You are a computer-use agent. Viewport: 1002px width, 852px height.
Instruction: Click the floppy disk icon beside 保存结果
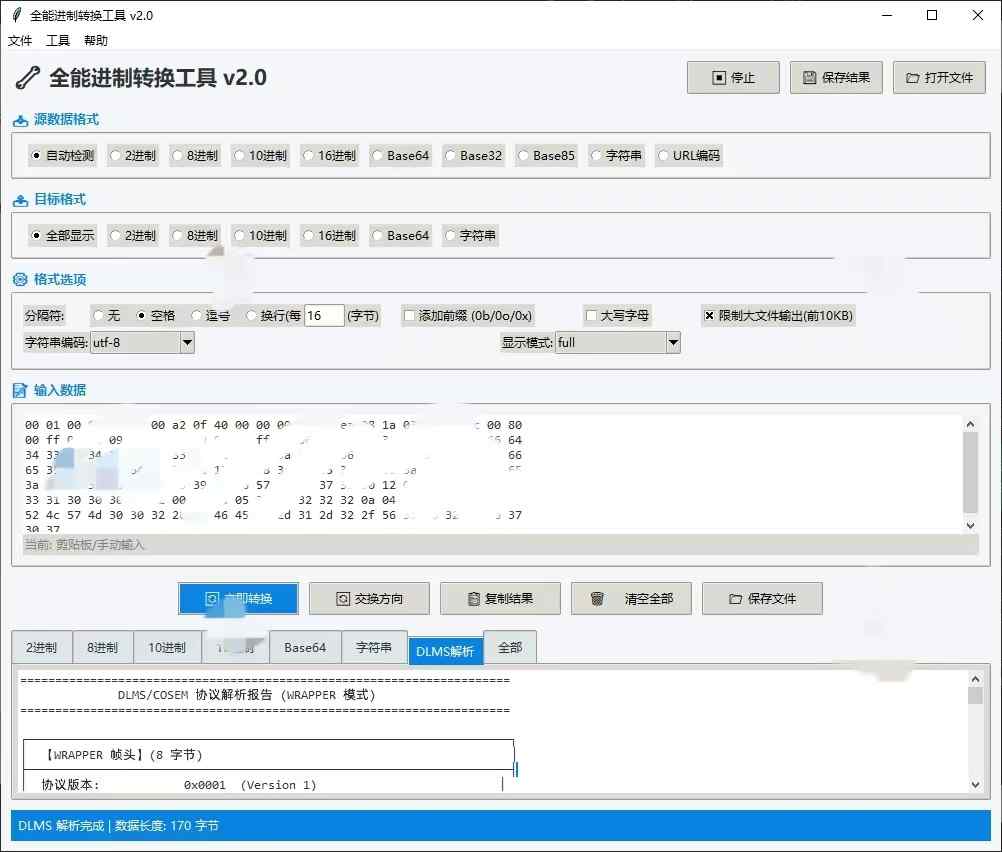point(810,77)
